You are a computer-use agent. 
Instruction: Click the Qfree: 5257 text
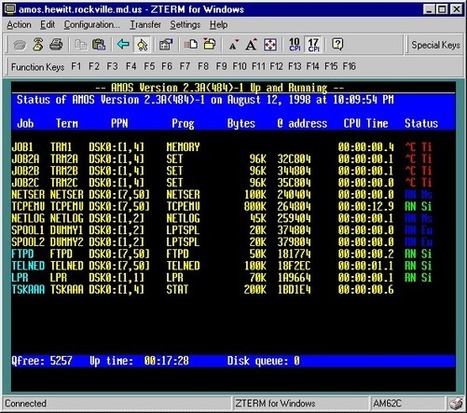tap(42, 361)
